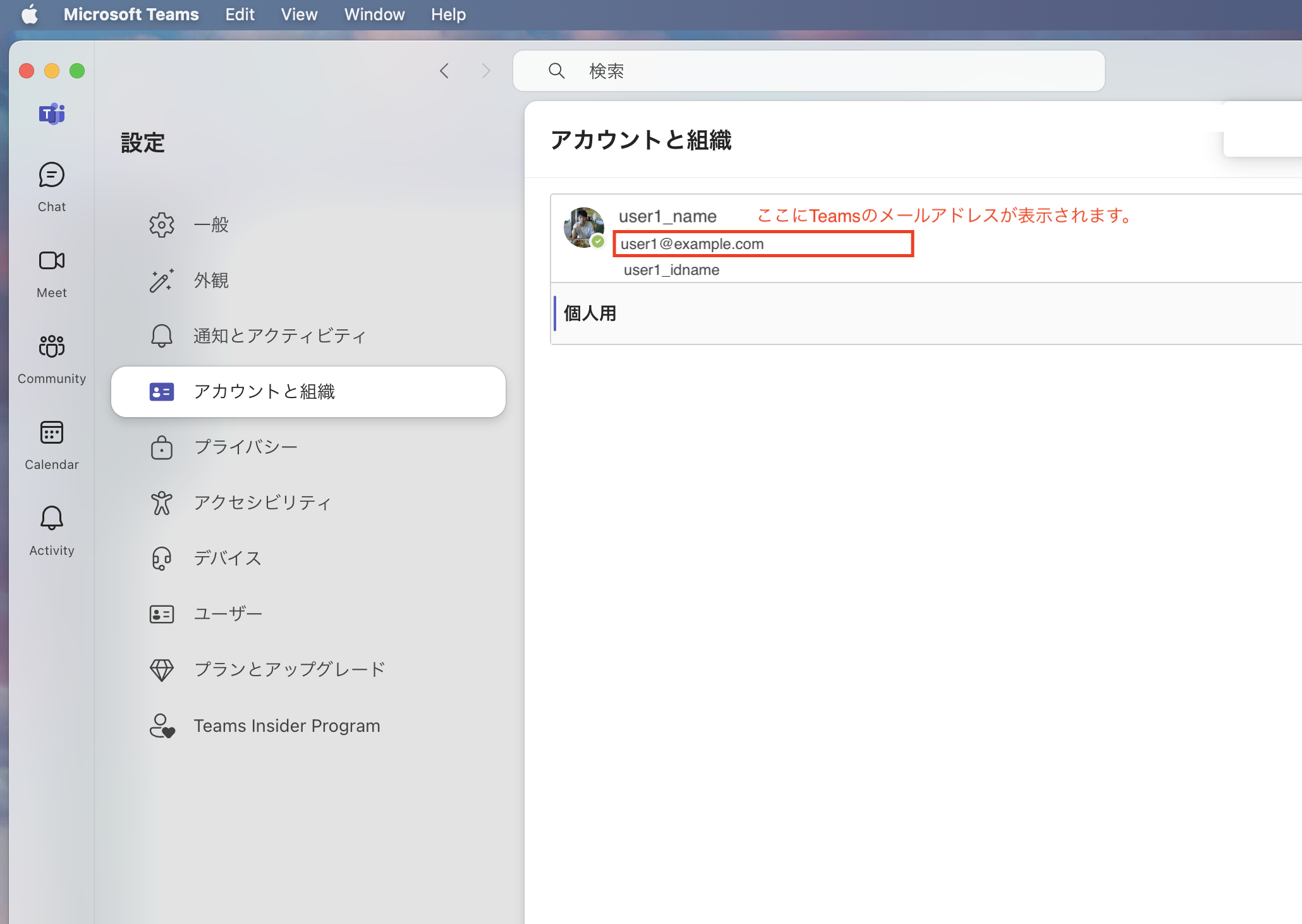The width and height of the screenshot is (1302, 924).
Task: Open the Microsoft Teams menu bar item
Action: (131, 14)
